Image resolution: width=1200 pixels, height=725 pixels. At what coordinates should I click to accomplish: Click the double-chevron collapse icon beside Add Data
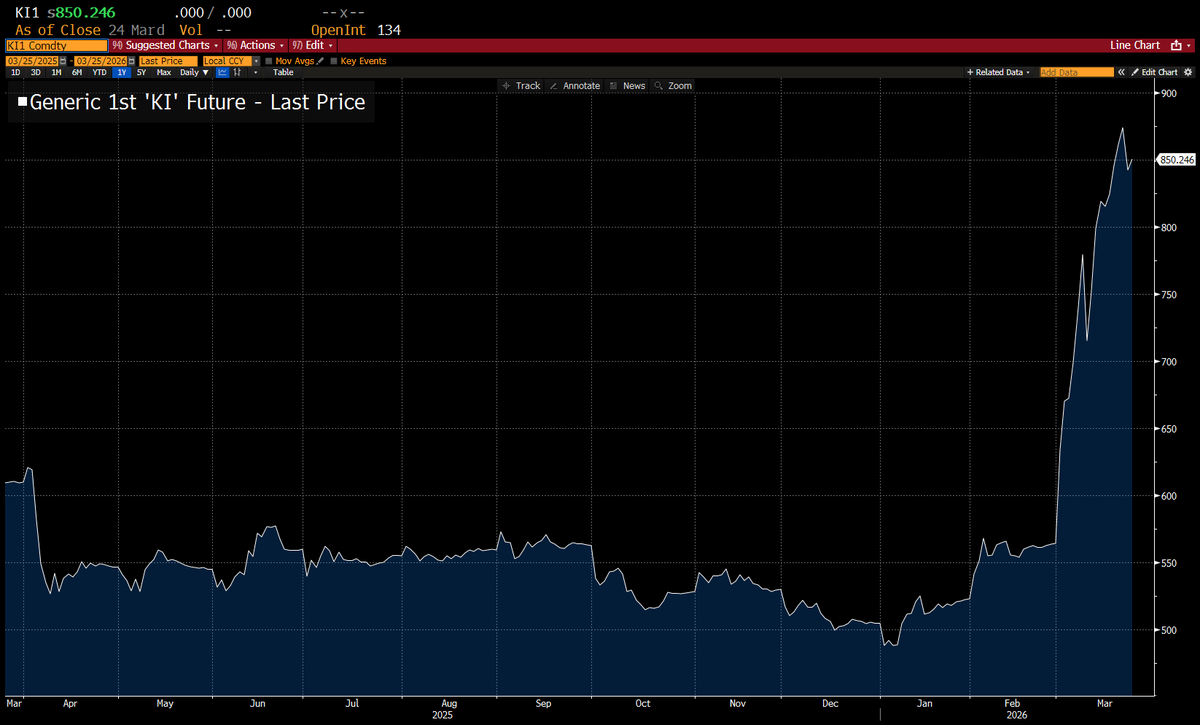click(1121, 72)
